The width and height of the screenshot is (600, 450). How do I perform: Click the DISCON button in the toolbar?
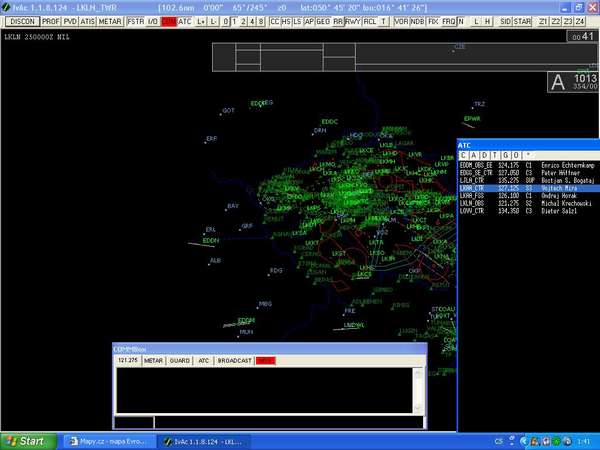point(20,20)
